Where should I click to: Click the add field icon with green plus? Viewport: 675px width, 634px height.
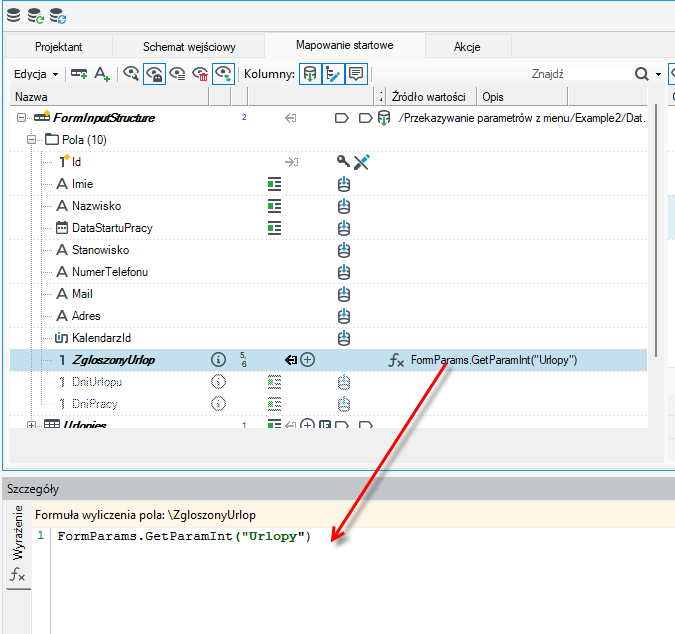click(79, 74)
